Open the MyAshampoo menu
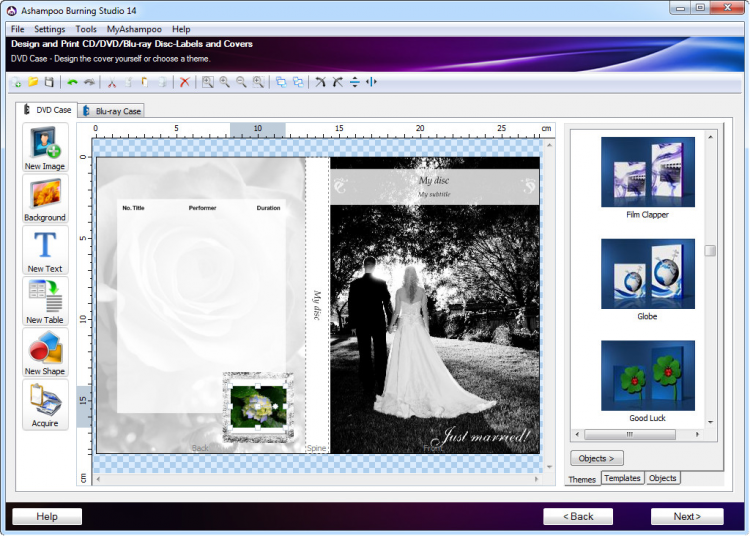Image resolution: width=750 pixels, height=536 pixels. pyautogui.click(x=134, y=30)
